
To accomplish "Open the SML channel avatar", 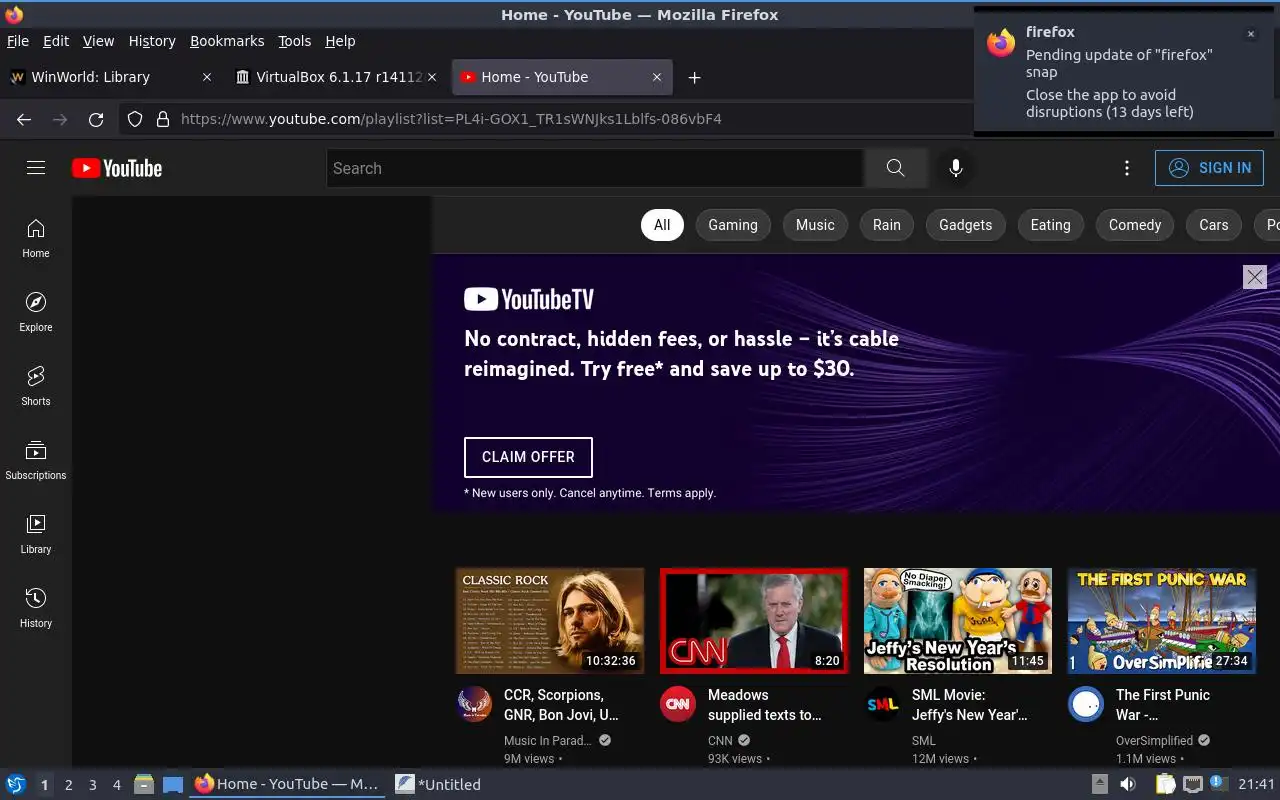I will (x=882, y=704).
